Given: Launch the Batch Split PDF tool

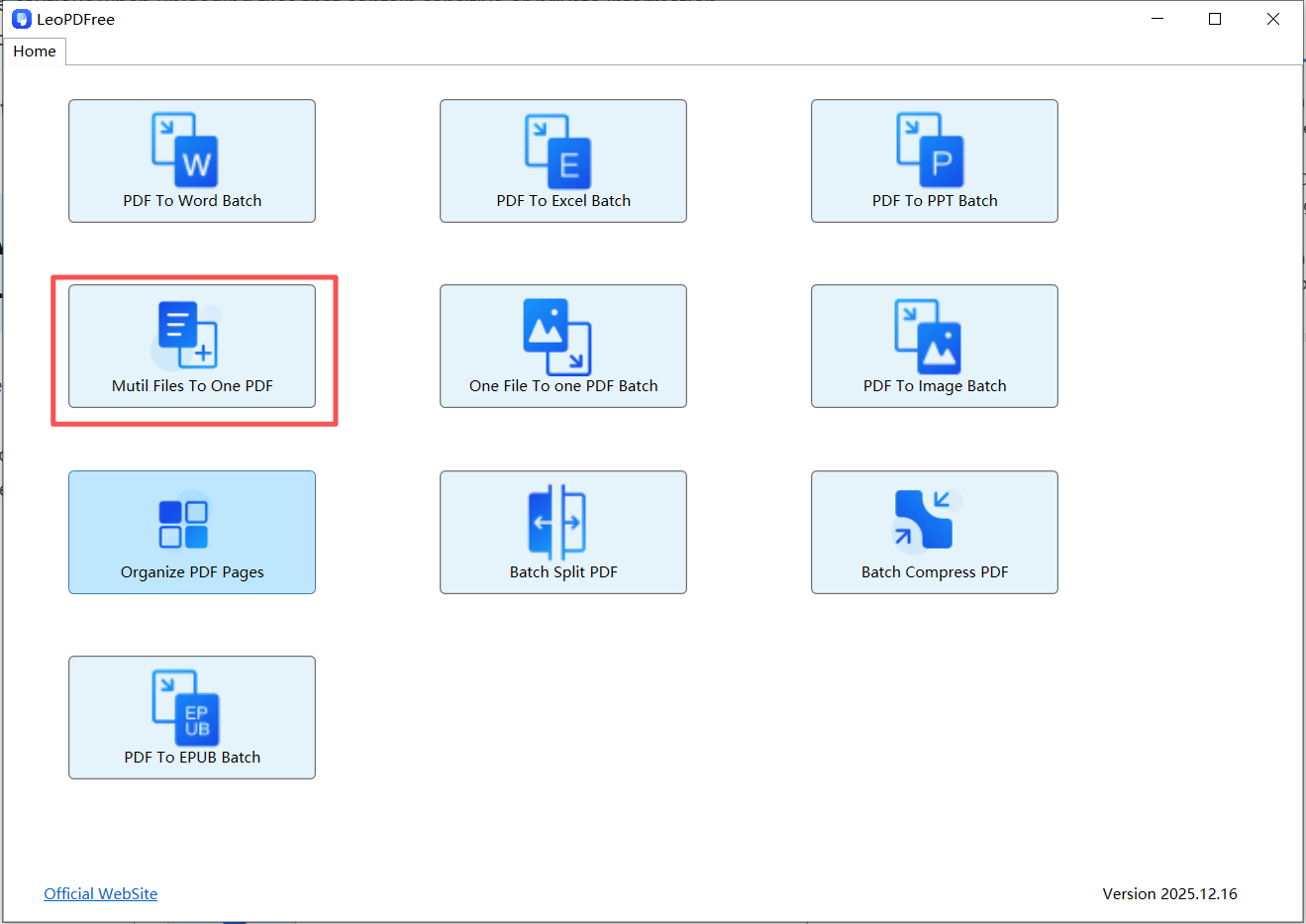Looking at the screenshot, I should tap(562, 532).
